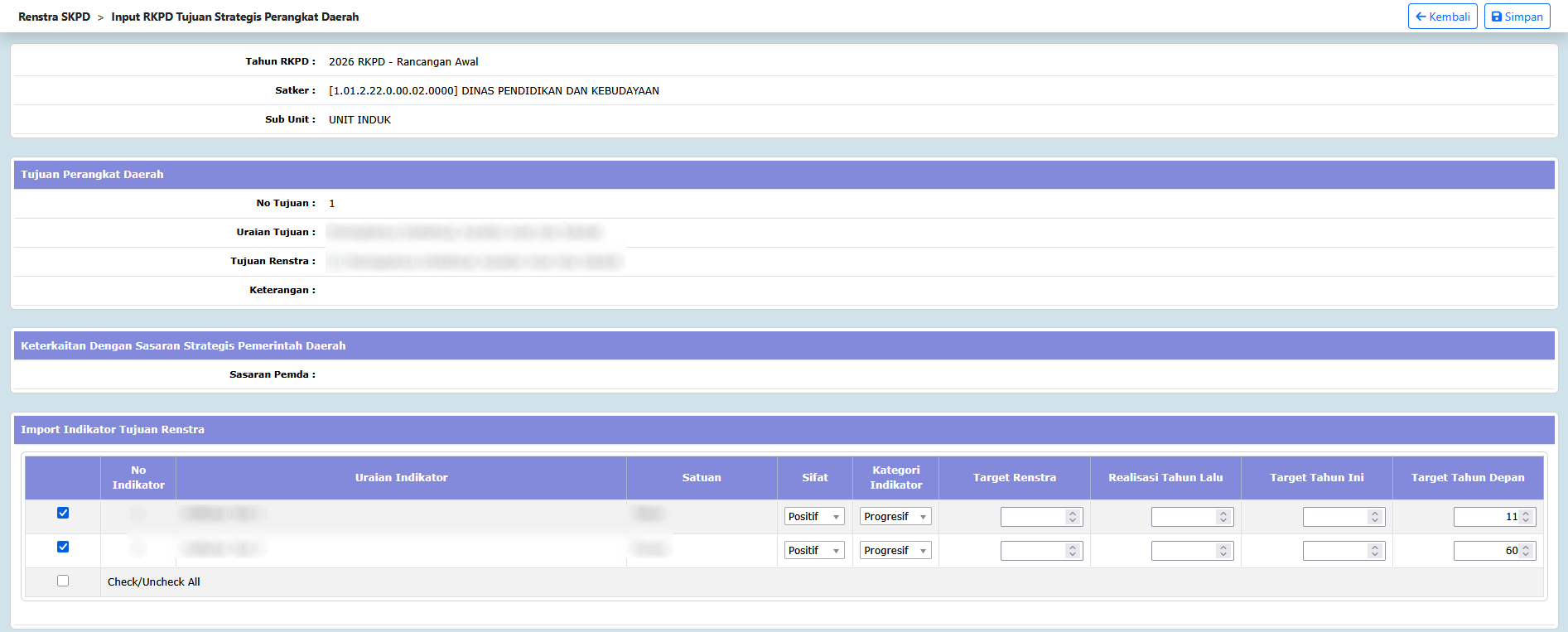Click spinner arrows on first Target Tahun Depan
Image resolution: width=1568 pixels, height=632 pixels.
click(1526, 517)
